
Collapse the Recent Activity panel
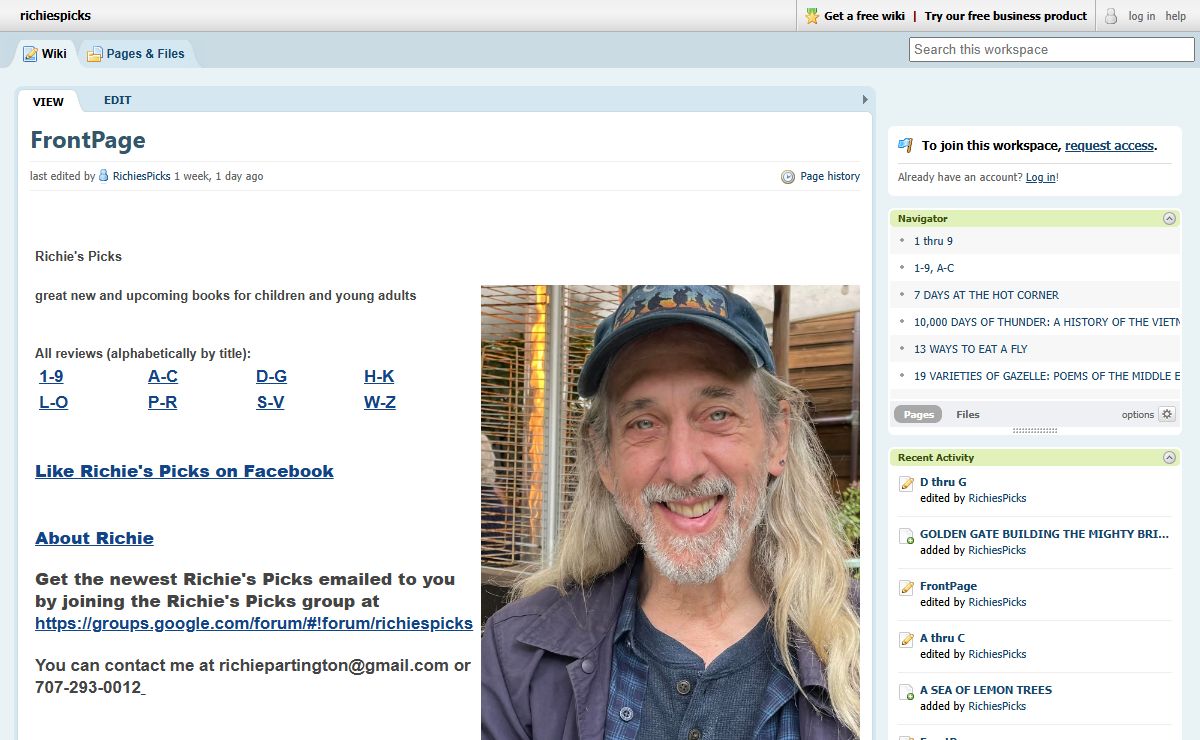(x=1169, y=457)
